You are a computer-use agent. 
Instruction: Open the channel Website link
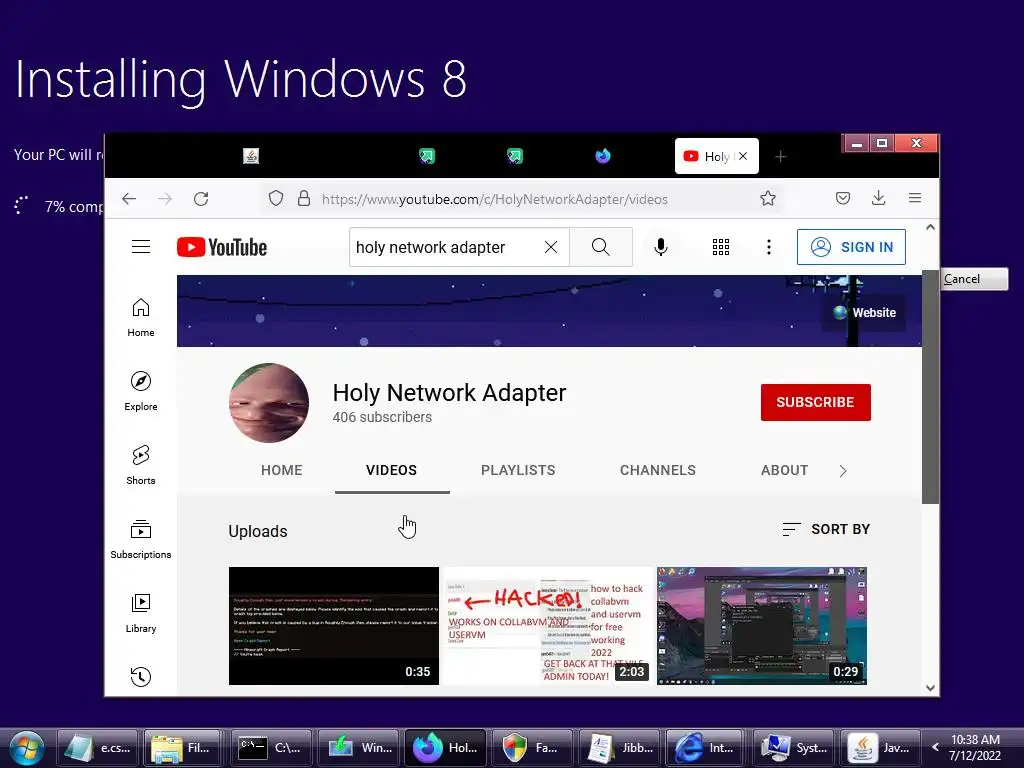click(864, 313)
